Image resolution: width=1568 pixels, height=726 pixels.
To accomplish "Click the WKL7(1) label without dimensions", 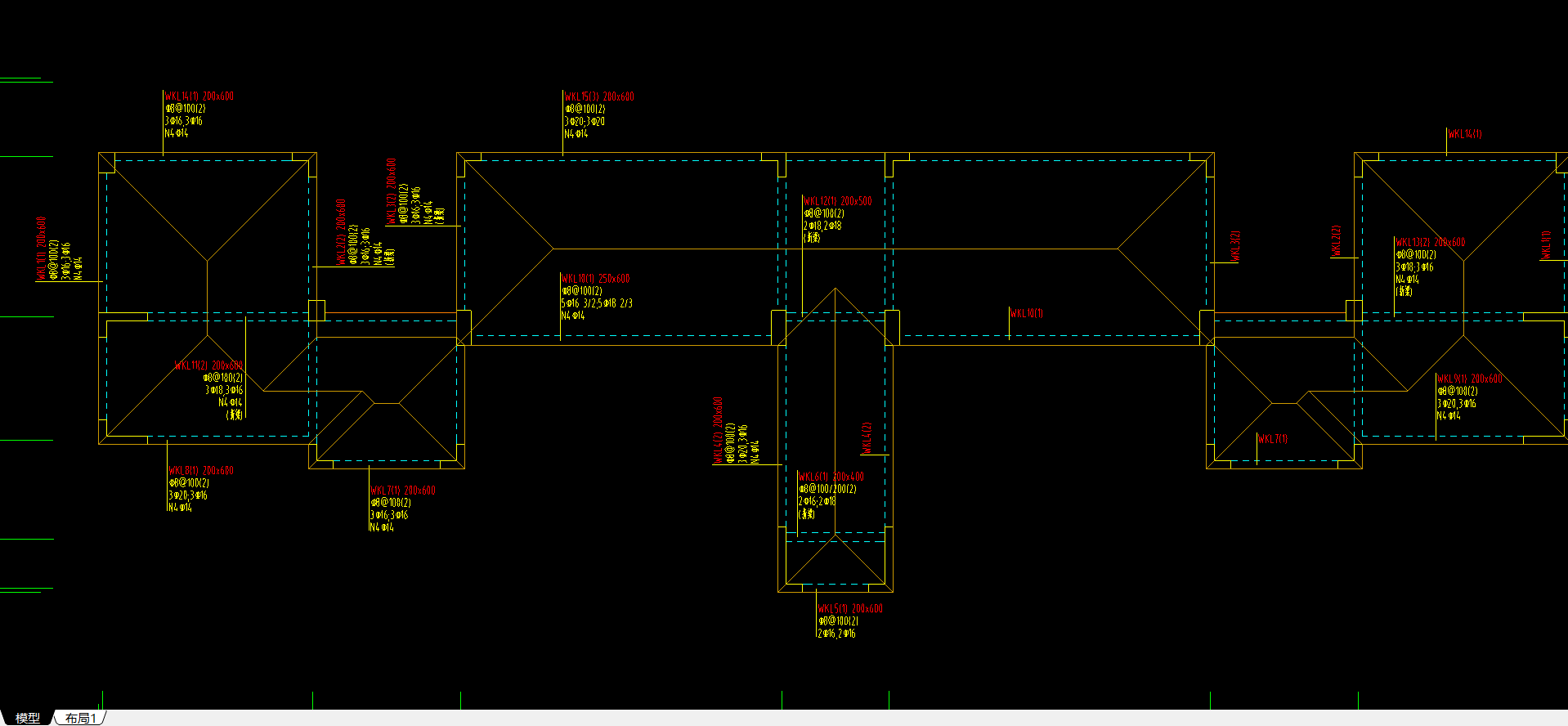I will click(1273, 439).
